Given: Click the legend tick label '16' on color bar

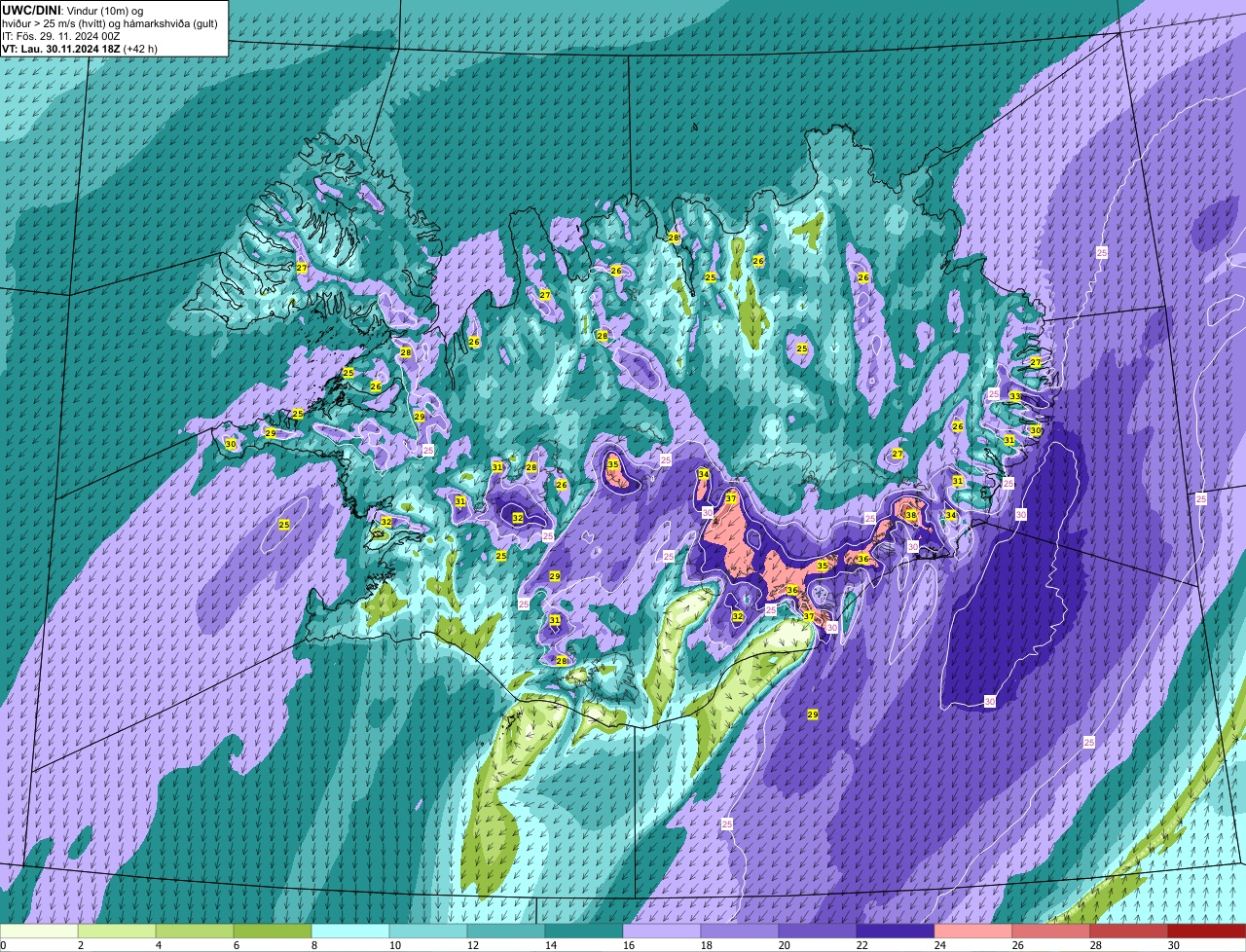Looking at the screenshot, I should coord(629,945).
